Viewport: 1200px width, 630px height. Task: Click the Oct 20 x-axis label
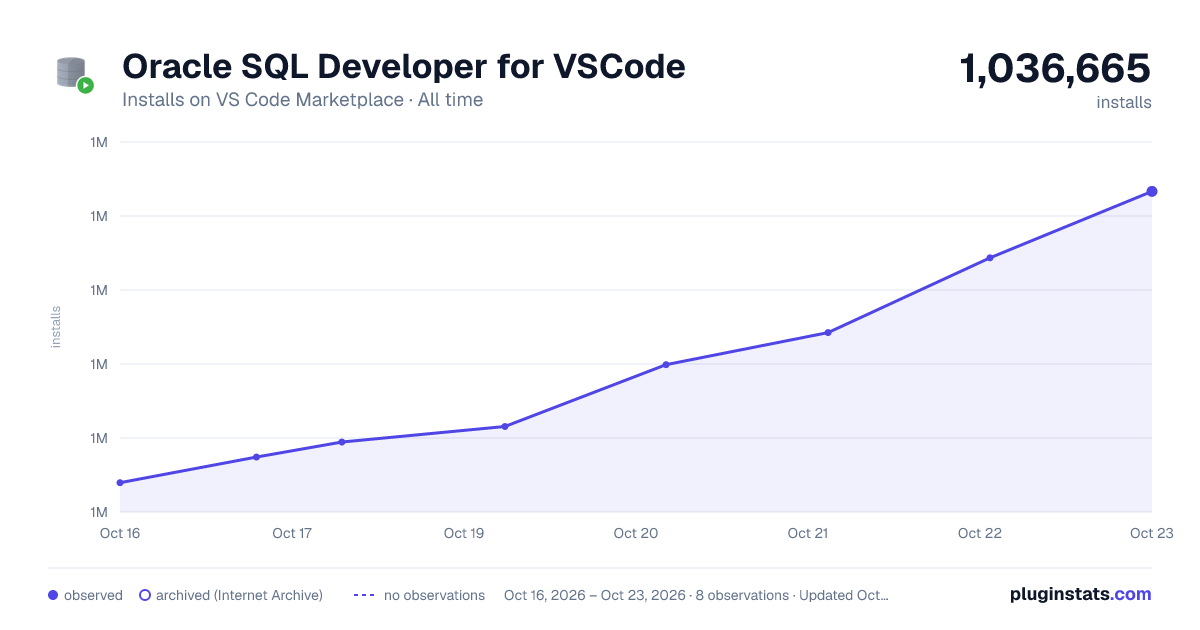click(636, 533)
